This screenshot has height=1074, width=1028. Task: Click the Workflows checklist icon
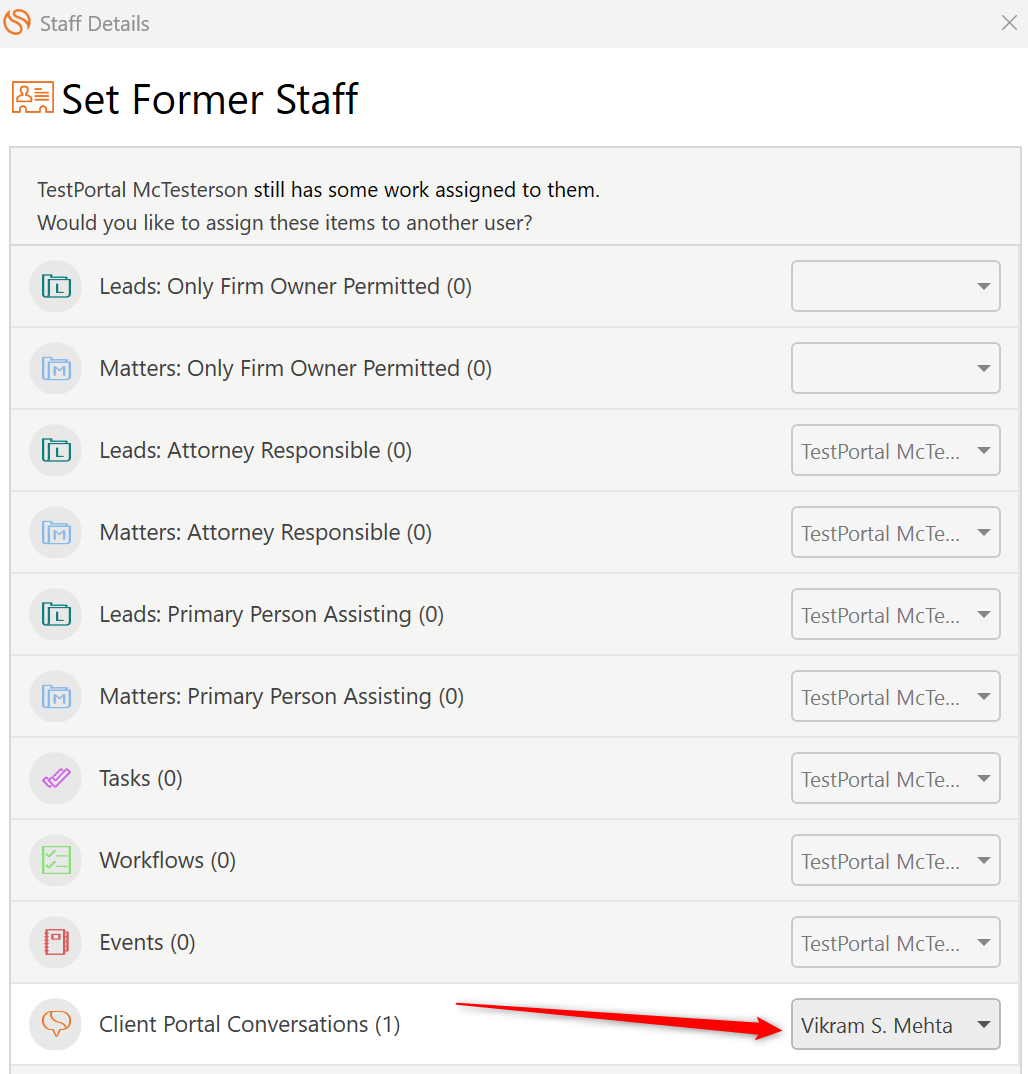point(56,861)
